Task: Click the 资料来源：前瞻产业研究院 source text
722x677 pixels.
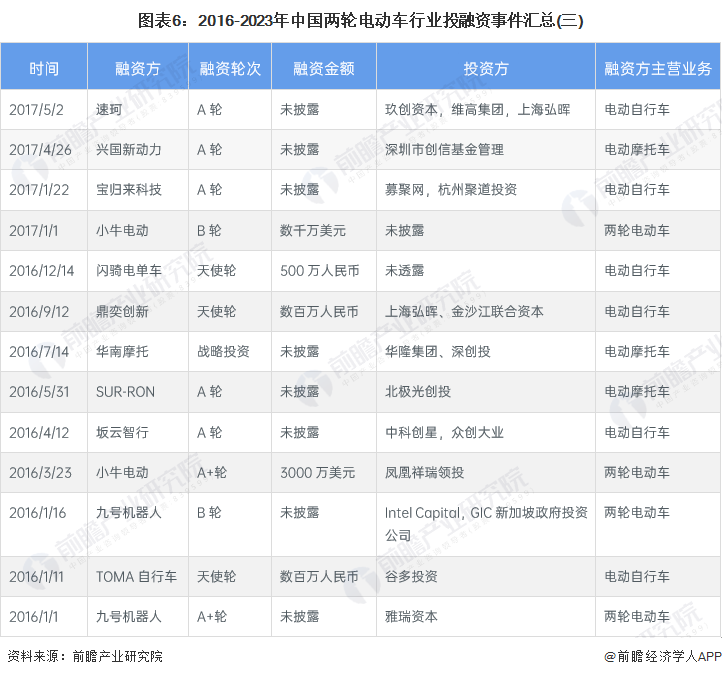Action: coord(85,657)
